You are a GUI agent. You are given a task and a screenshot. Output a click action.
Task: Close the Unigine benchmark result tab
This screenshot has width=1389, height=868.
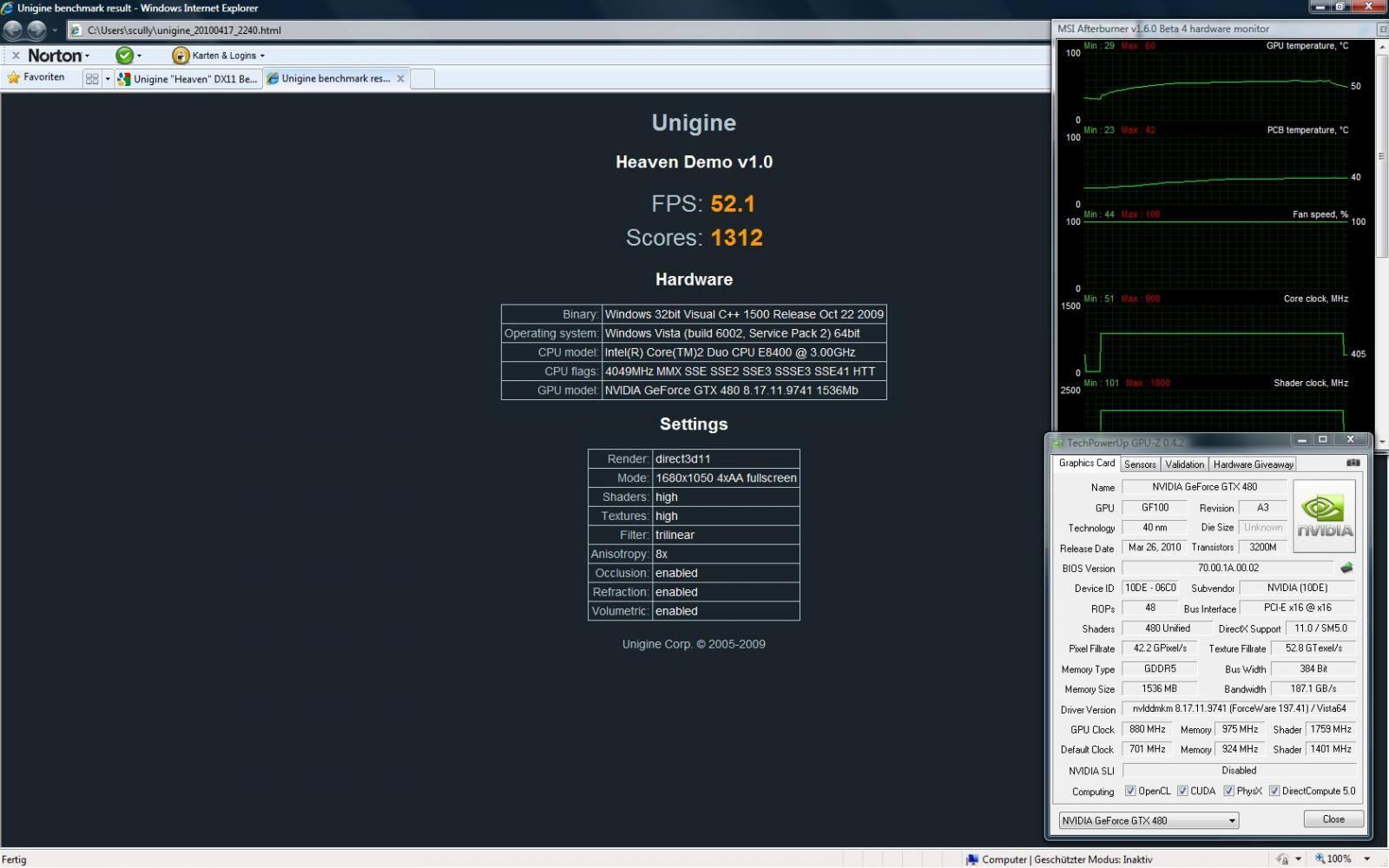coord(400,78)
